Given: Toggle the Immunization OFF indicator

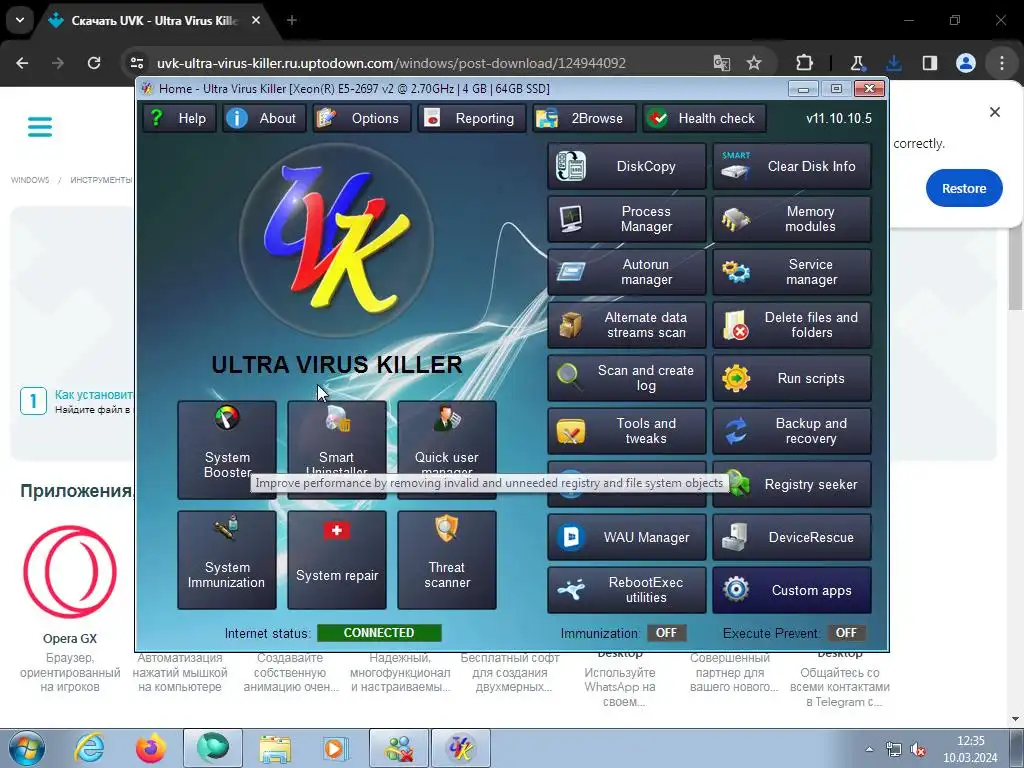Looking at the screenshot, I should [x=666, y=633].
